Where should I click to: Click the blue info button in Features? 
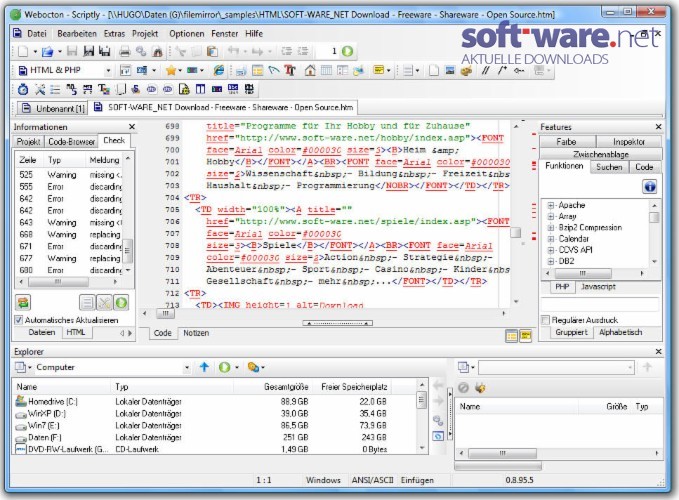point(650,187)
